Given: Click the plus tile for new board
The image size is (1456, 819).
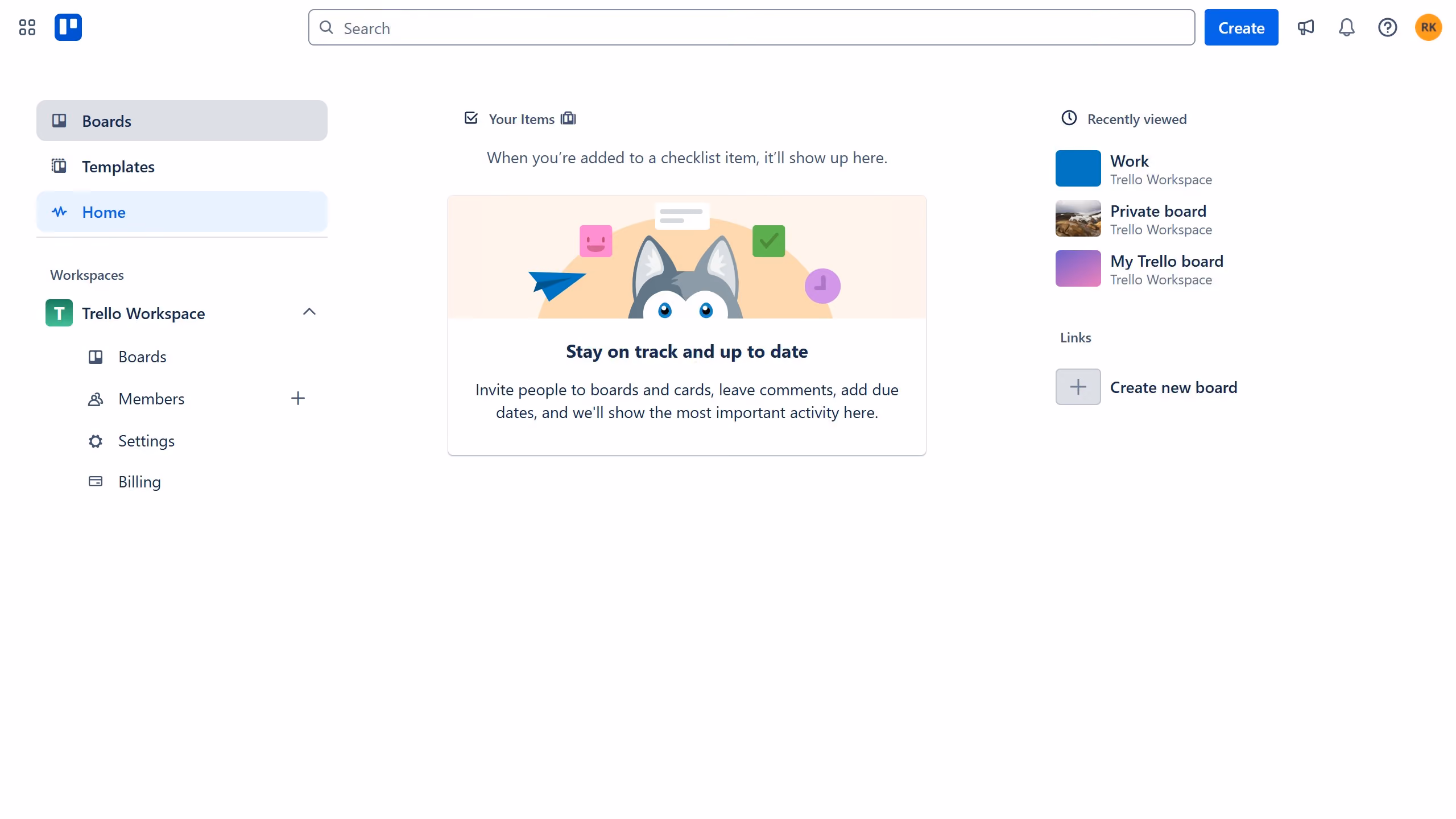Looking at the screenshot, I should (1078, 387).
